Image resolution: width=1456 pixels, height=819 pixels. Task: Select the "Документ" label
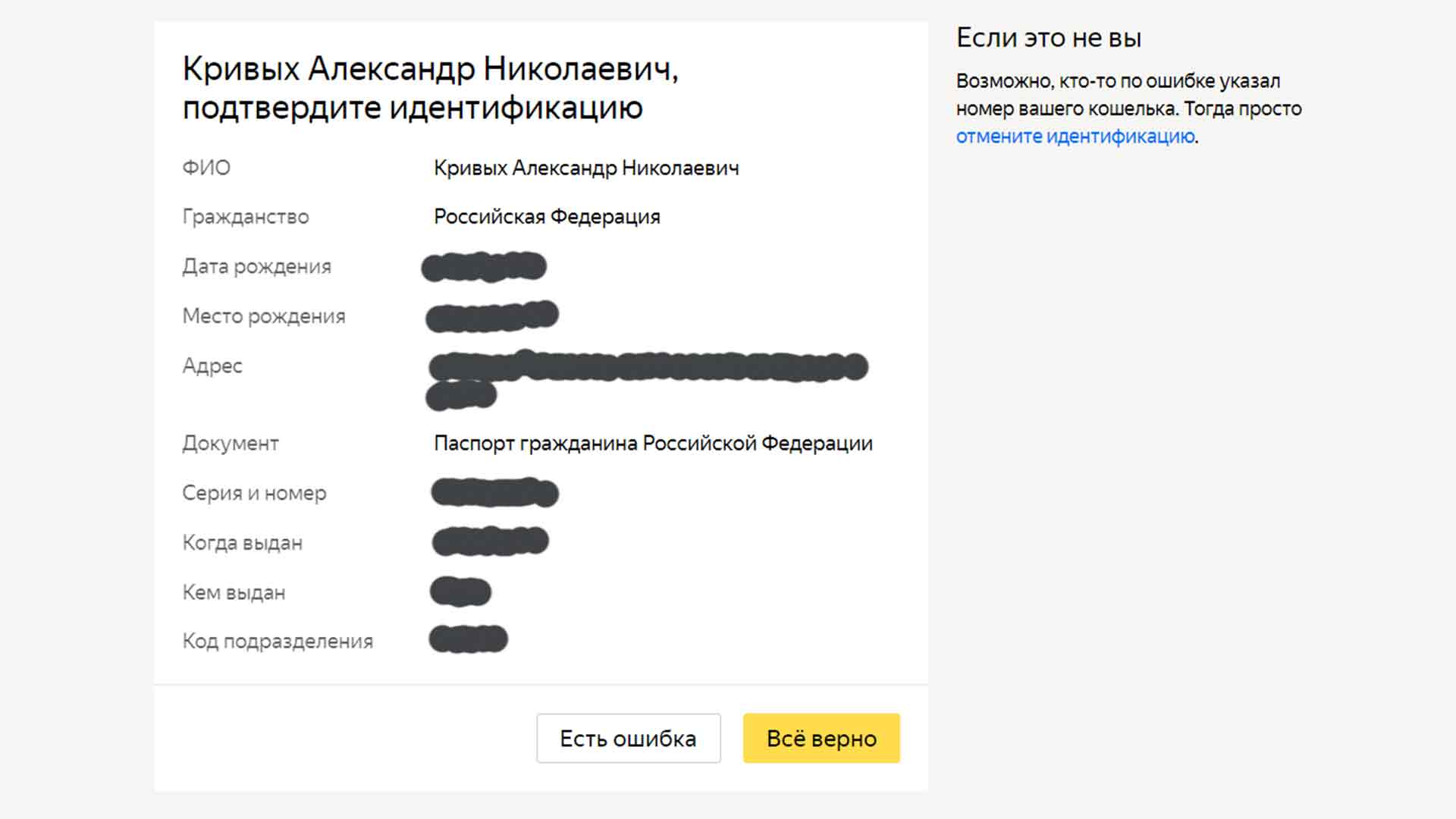231,443
